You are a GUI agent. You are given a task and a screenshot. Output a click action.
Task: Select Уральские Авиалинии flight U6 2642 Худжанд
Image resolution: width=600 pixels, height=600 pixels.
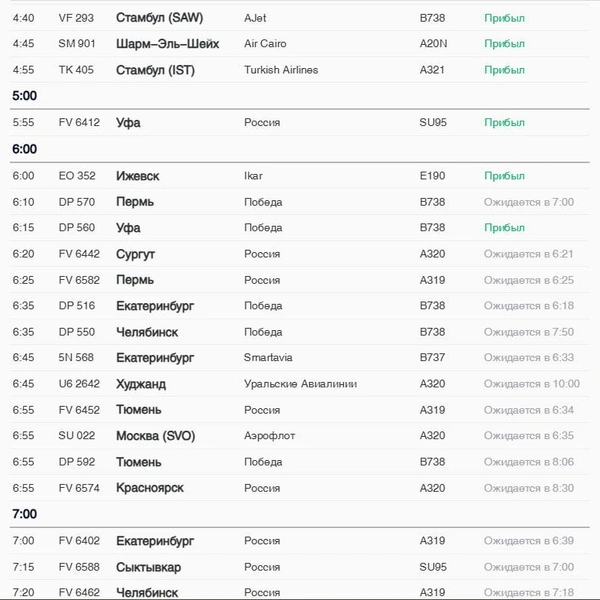click(300, 384)
